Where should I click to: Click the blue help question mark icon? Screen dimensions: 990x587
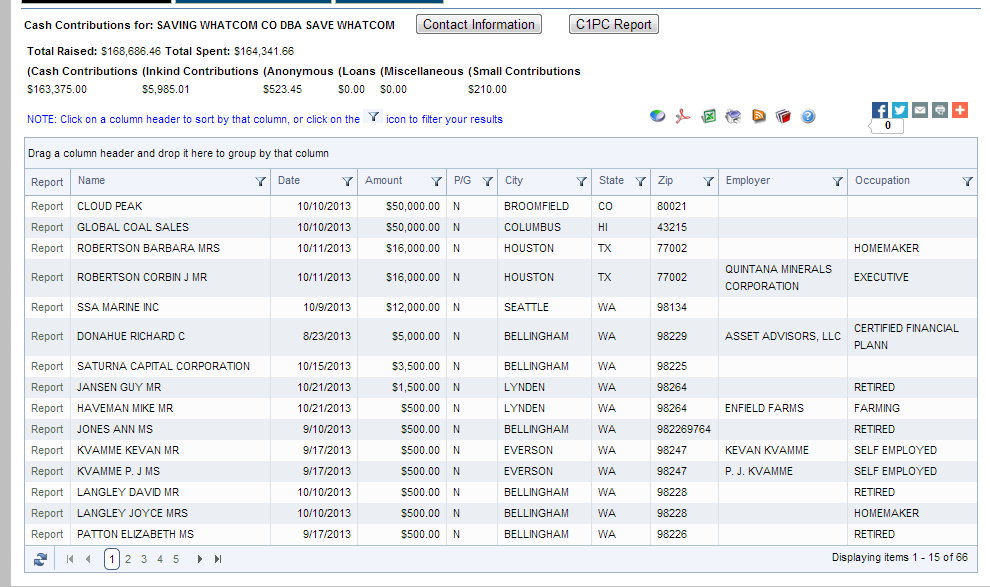(808, 116)
